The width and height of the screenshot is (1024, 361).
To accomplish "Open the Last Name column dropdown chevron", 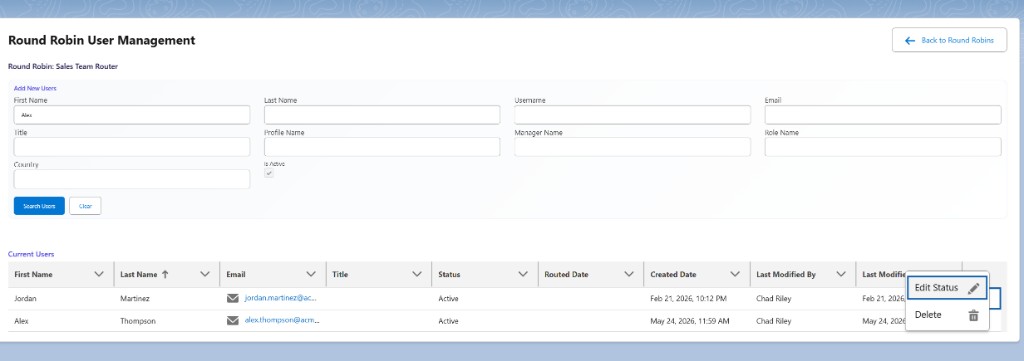I will pyautogui.click(x=205, y=274).
